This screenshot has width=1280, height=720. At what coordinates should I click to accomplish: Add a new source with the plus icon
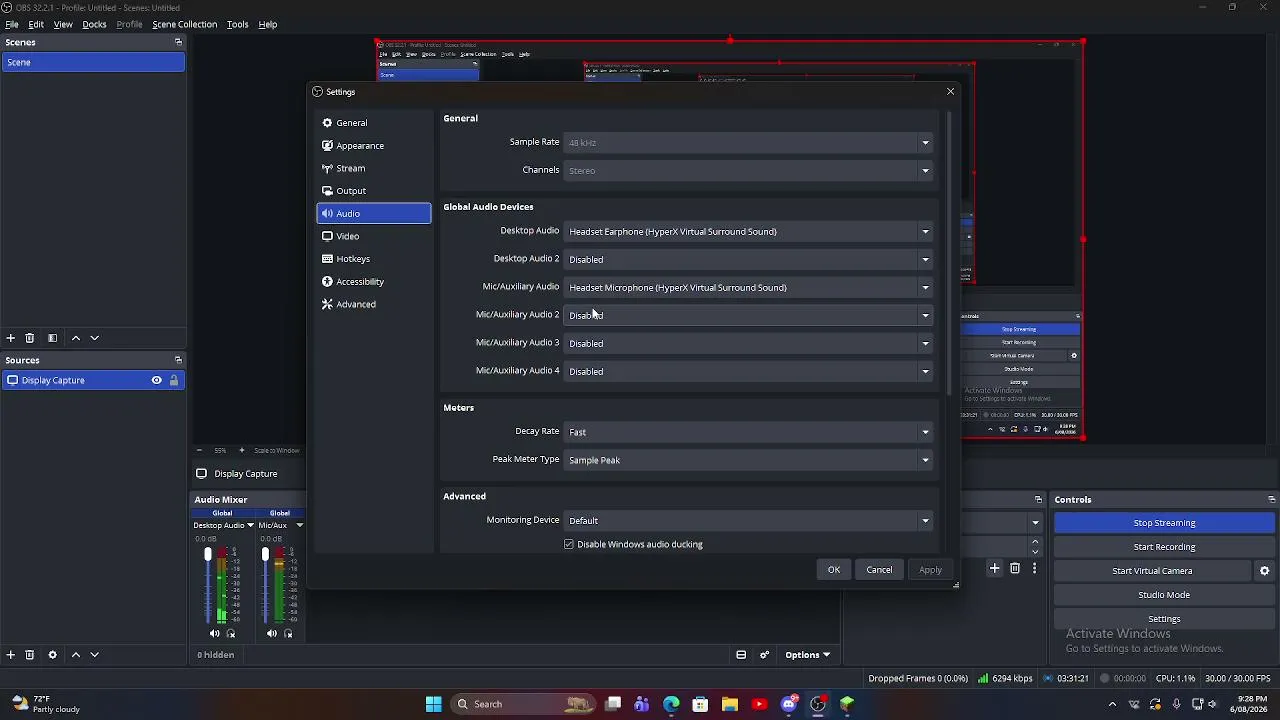10,655
